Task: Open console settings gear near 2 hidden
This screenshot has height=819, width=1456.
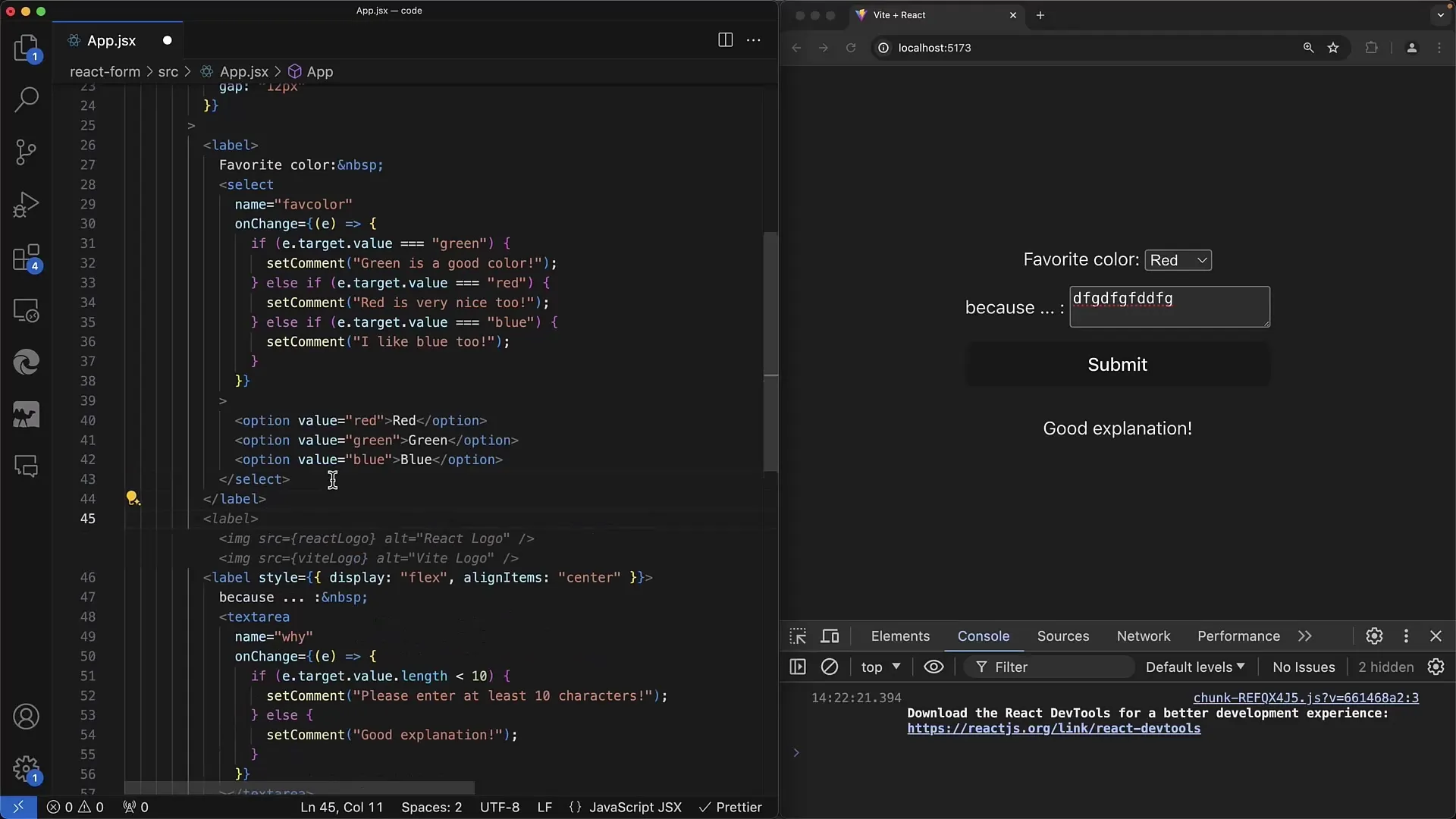Action: pyautogui.click(x=1436, y=667)
